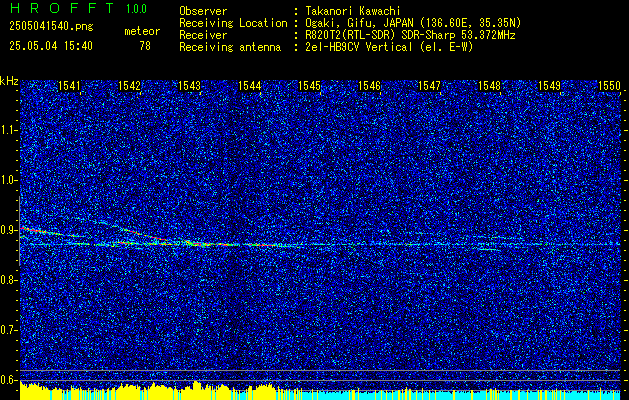Click the R820T2(RTL-SDR) SDR-Sharp receiver text
The height and width of the screenshot is (400, 629).
click(x=410, y=35)
